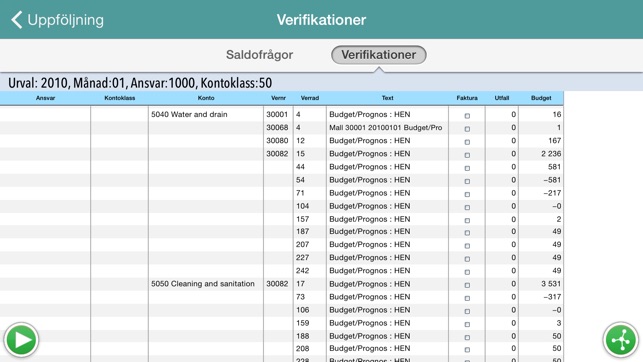Click voucher number 30080

pyautogui.click(x=277, y=141)
